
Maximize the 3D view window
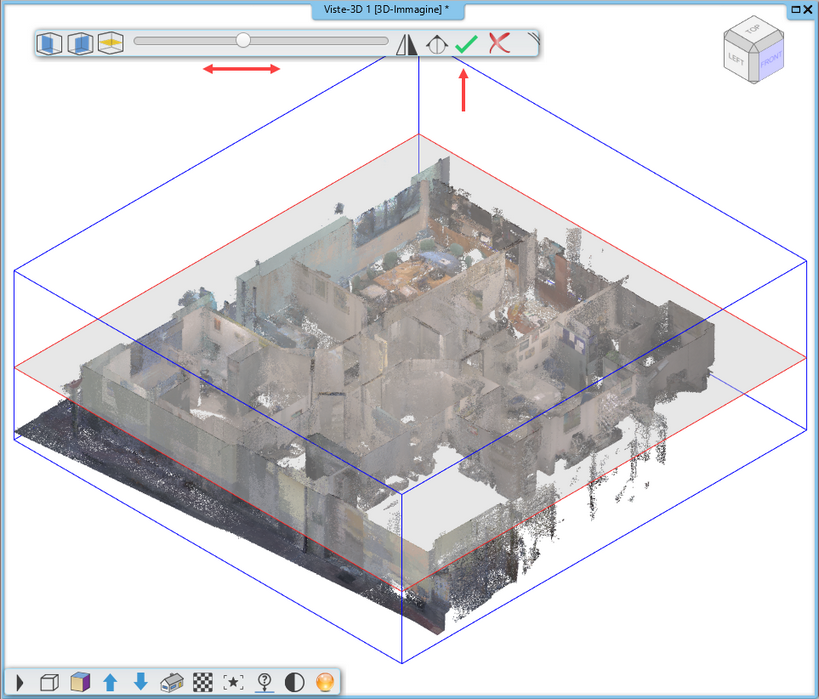coord(796,9)
